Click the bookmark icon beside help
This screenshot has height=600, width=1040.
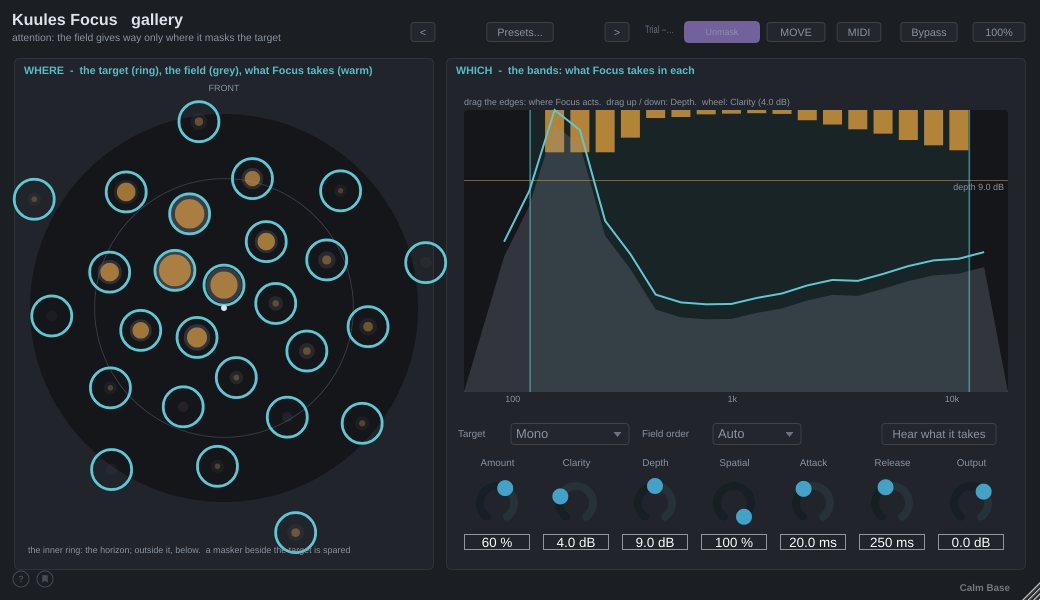coord(45,579)
